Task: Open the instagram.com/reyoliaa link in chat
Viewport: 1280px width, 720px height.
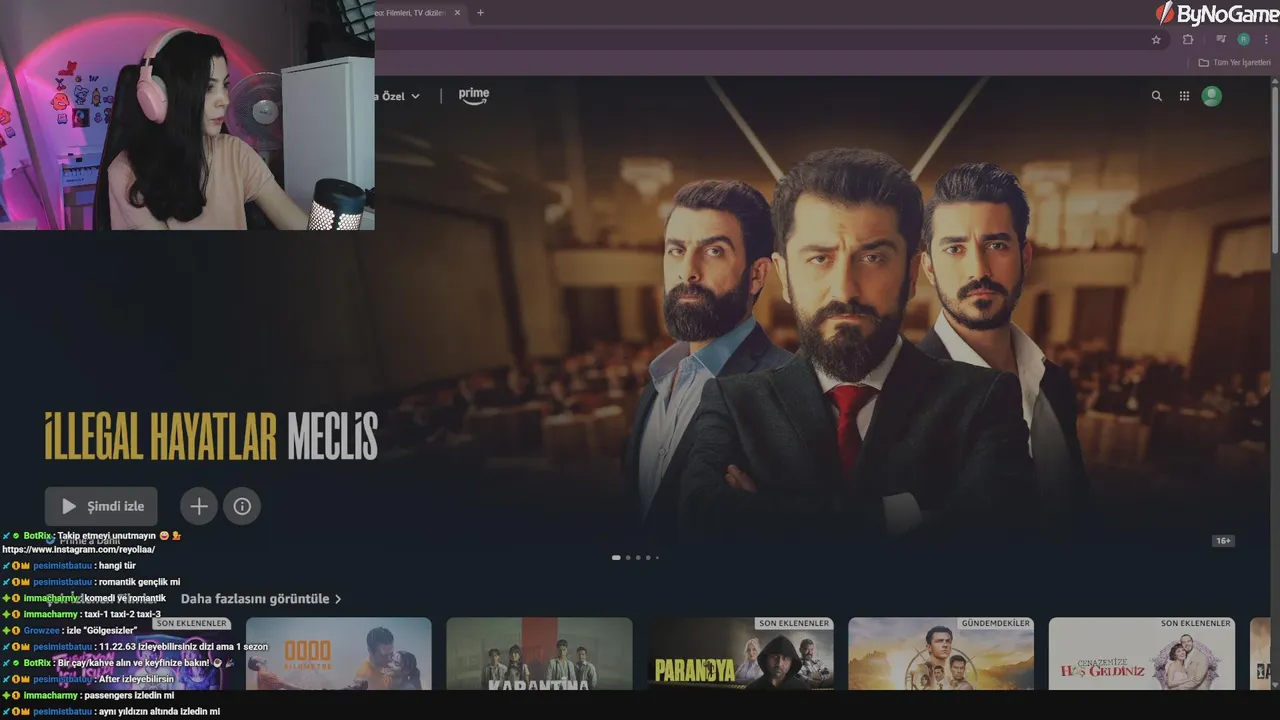Action: 79,550
